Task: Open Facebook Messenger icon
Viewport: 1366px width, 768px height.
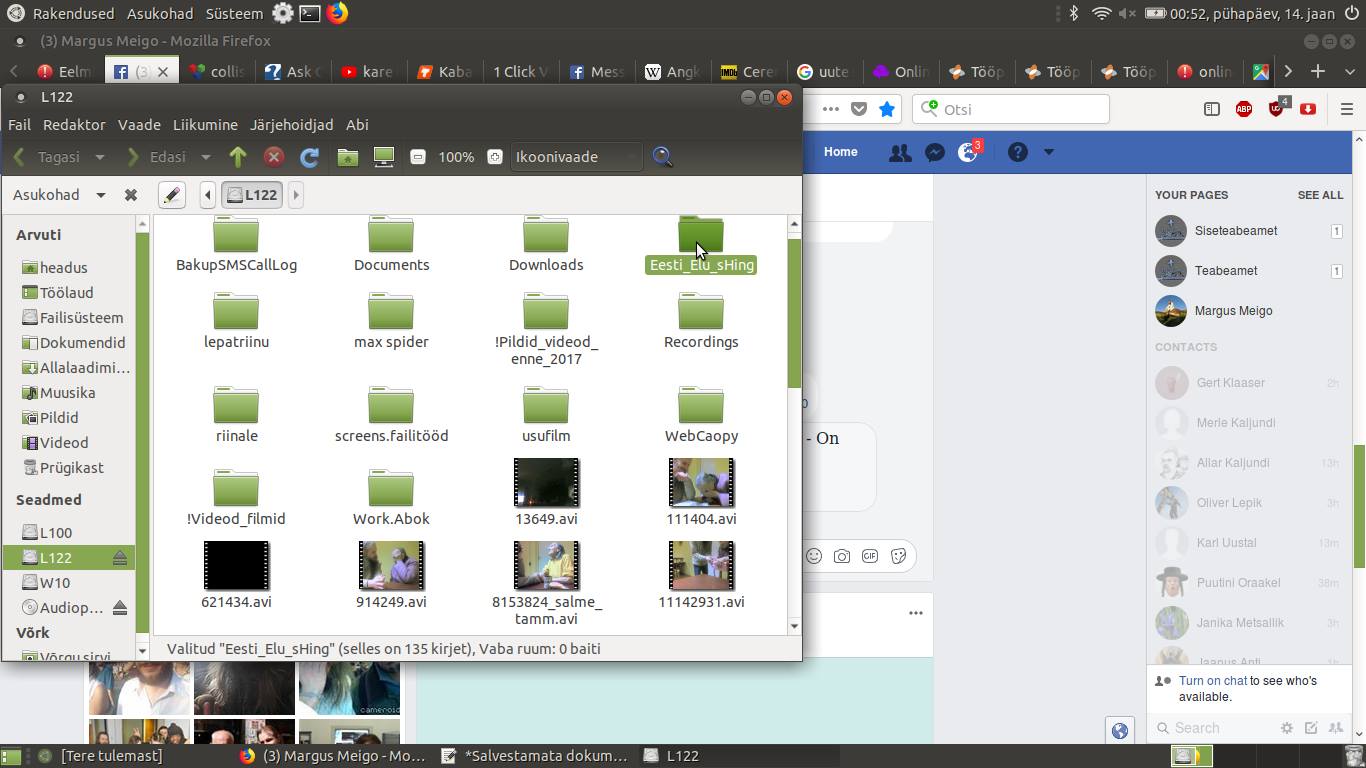Action: (x=935, y=152)
